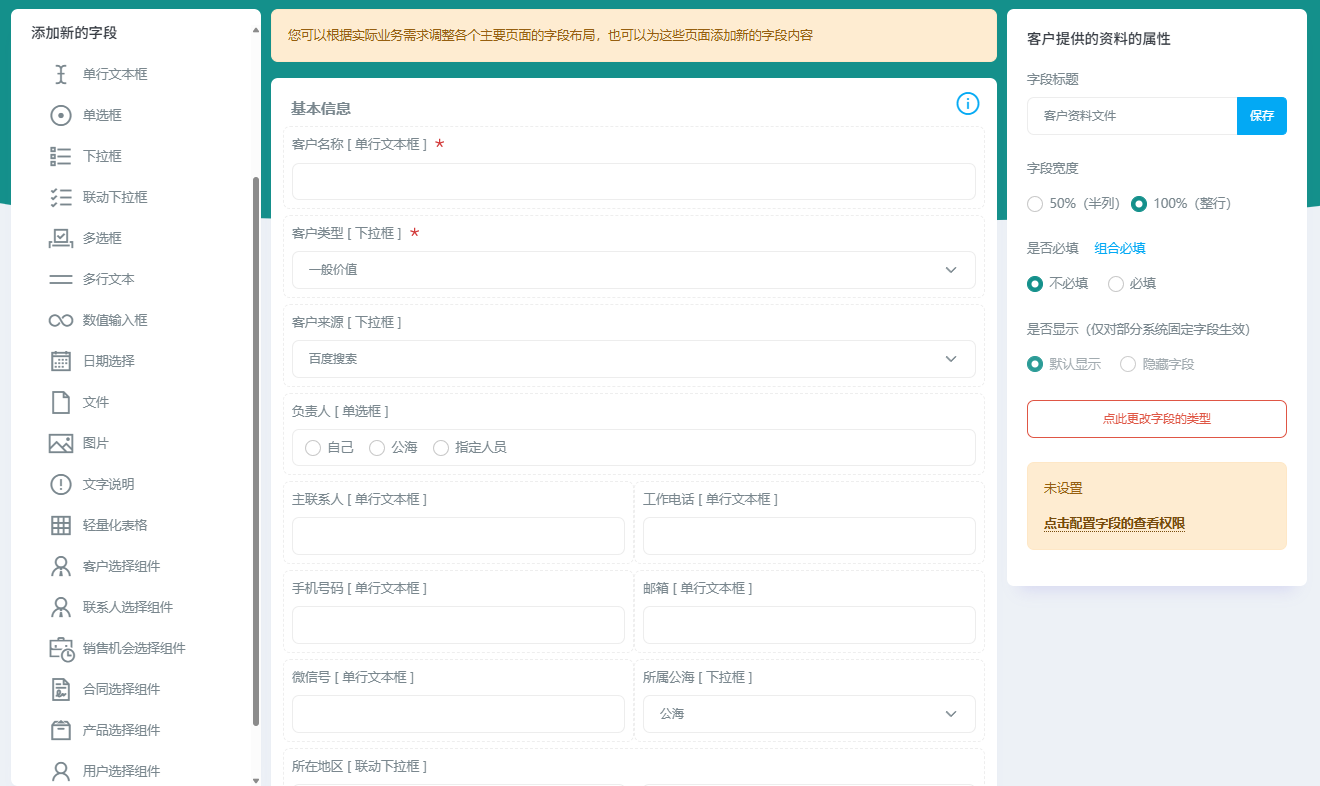The image size is (1320, 786).
Task: Click the 客户选择组件 person icon
Action: (x=61, y=566)
